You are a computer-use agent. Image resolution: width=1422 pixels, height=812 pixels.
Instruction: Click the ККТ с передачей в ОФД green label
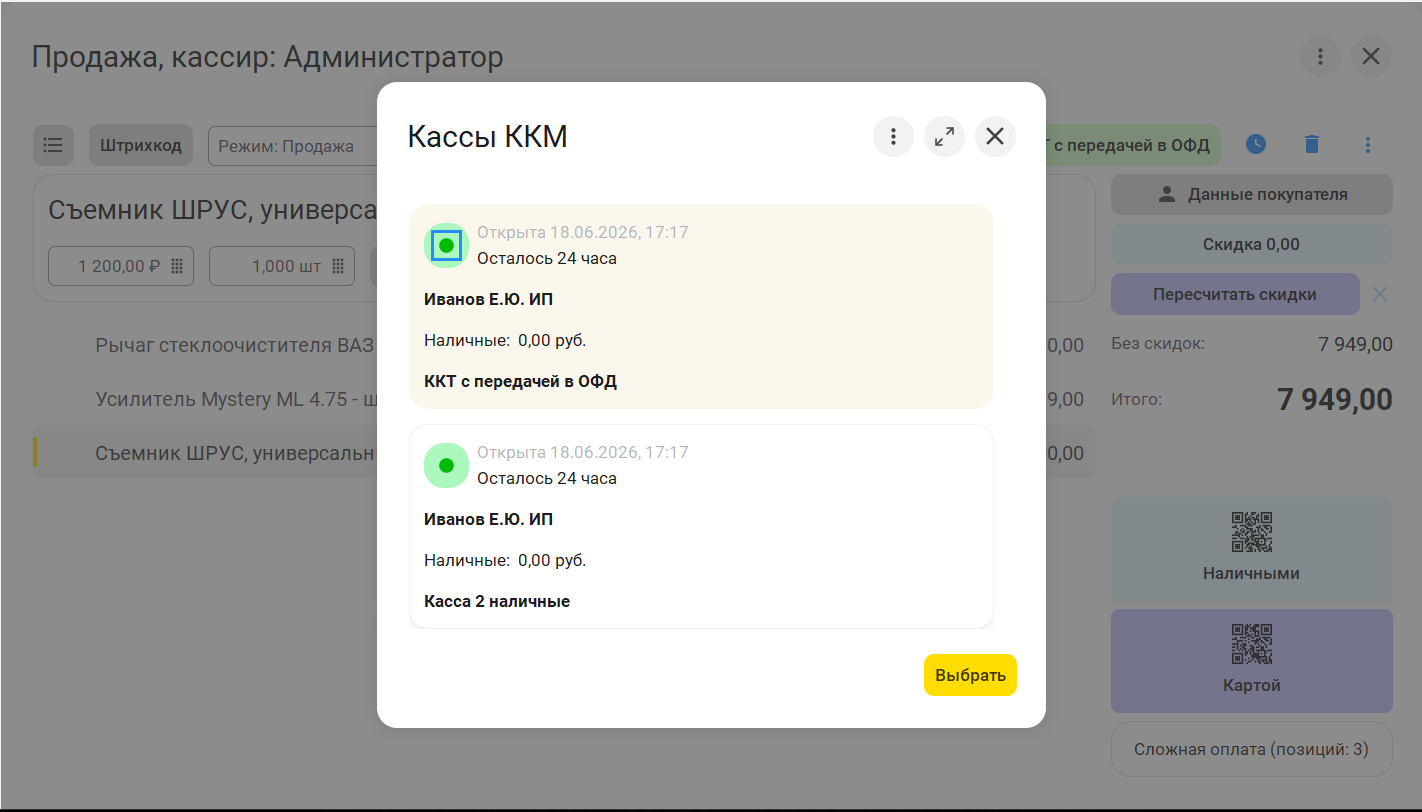[1133, 145]
